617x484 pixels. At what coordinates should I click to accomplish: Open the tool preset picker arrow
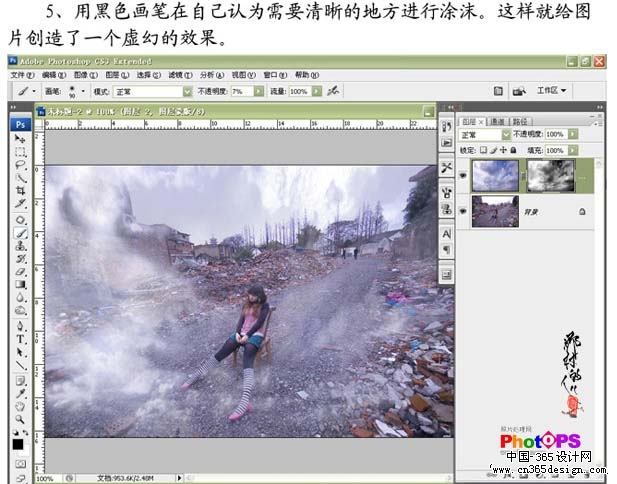pyautogui.click(x=34, y=91)
